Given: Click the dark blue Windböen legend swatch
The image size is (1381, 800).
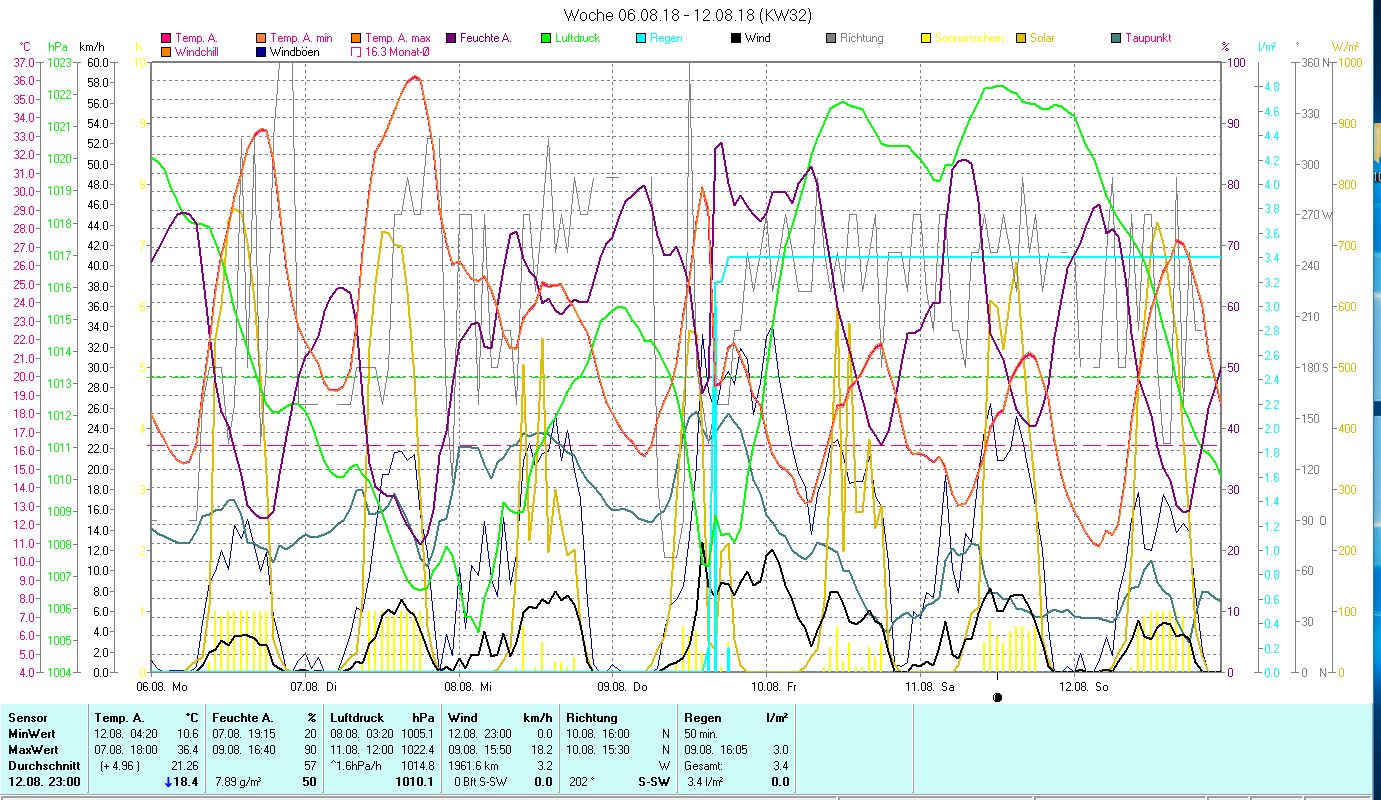Looking at the screenshot, I should [261, 51].
